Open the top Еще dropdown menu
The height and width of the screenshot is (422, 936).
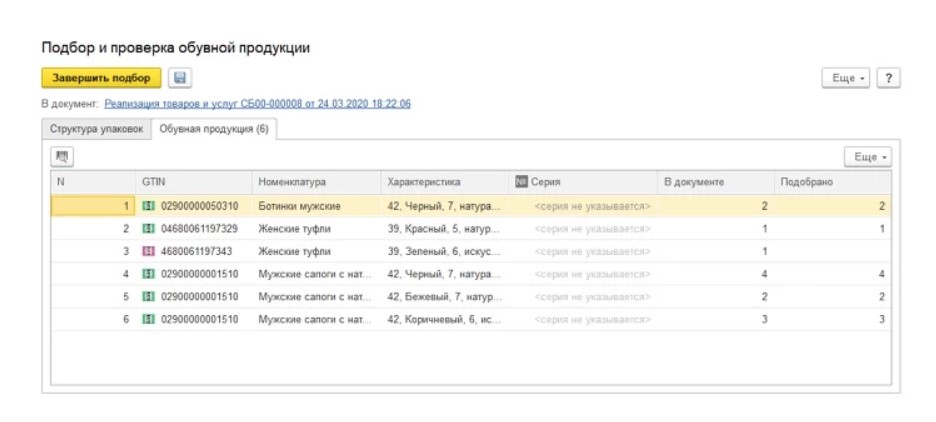[x=847, y=79]
